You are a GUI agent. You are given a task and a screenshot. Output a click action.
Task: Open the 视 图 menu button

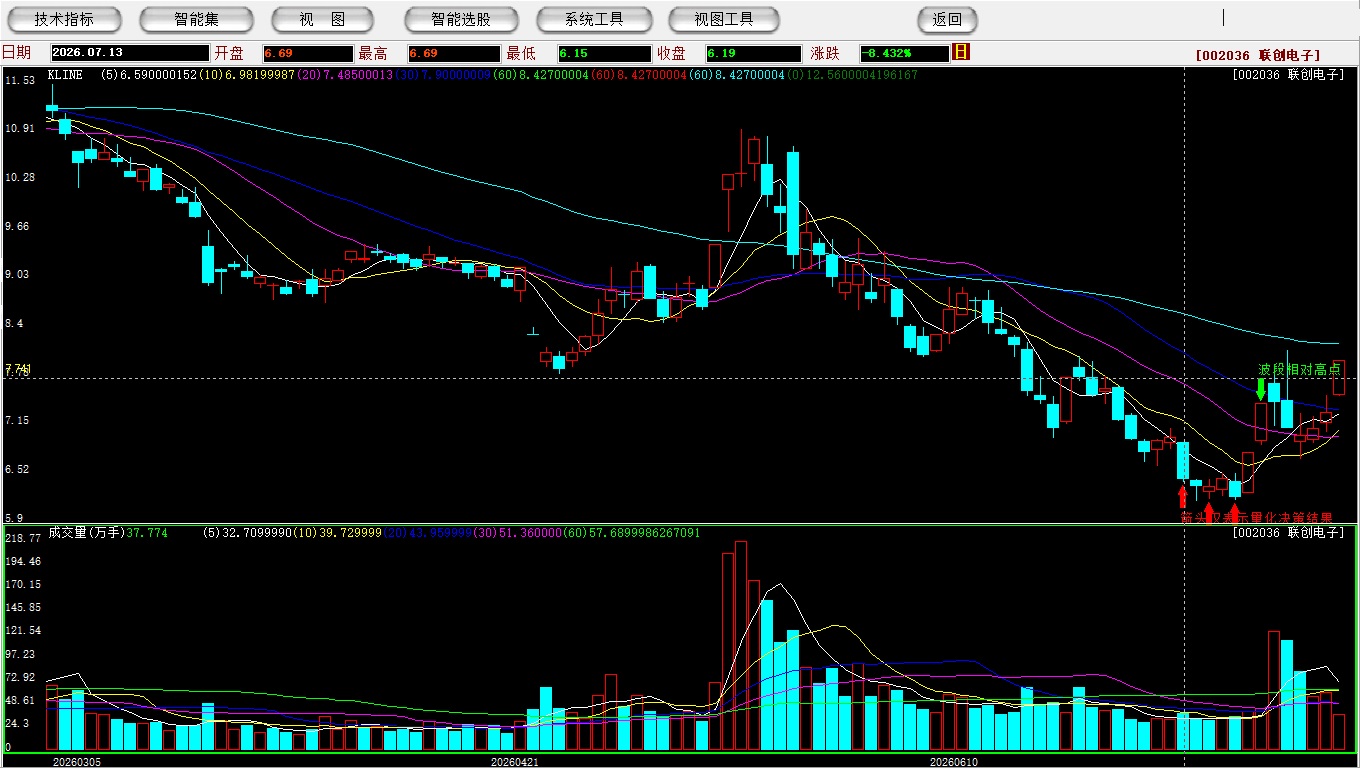point(322,19)
